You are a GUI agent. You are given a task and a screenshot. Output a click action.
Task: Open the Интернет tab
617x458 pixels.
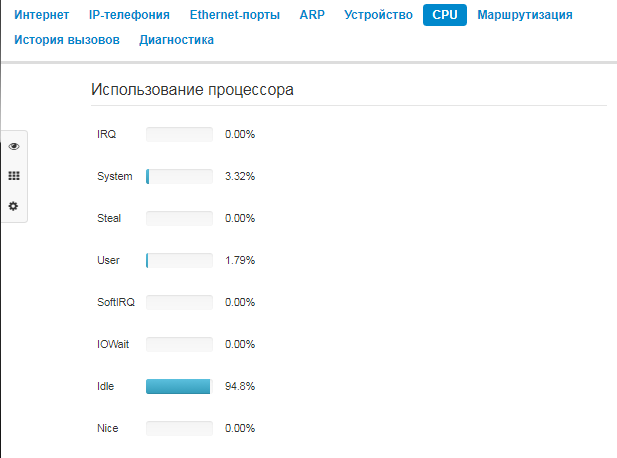(42, 15)
